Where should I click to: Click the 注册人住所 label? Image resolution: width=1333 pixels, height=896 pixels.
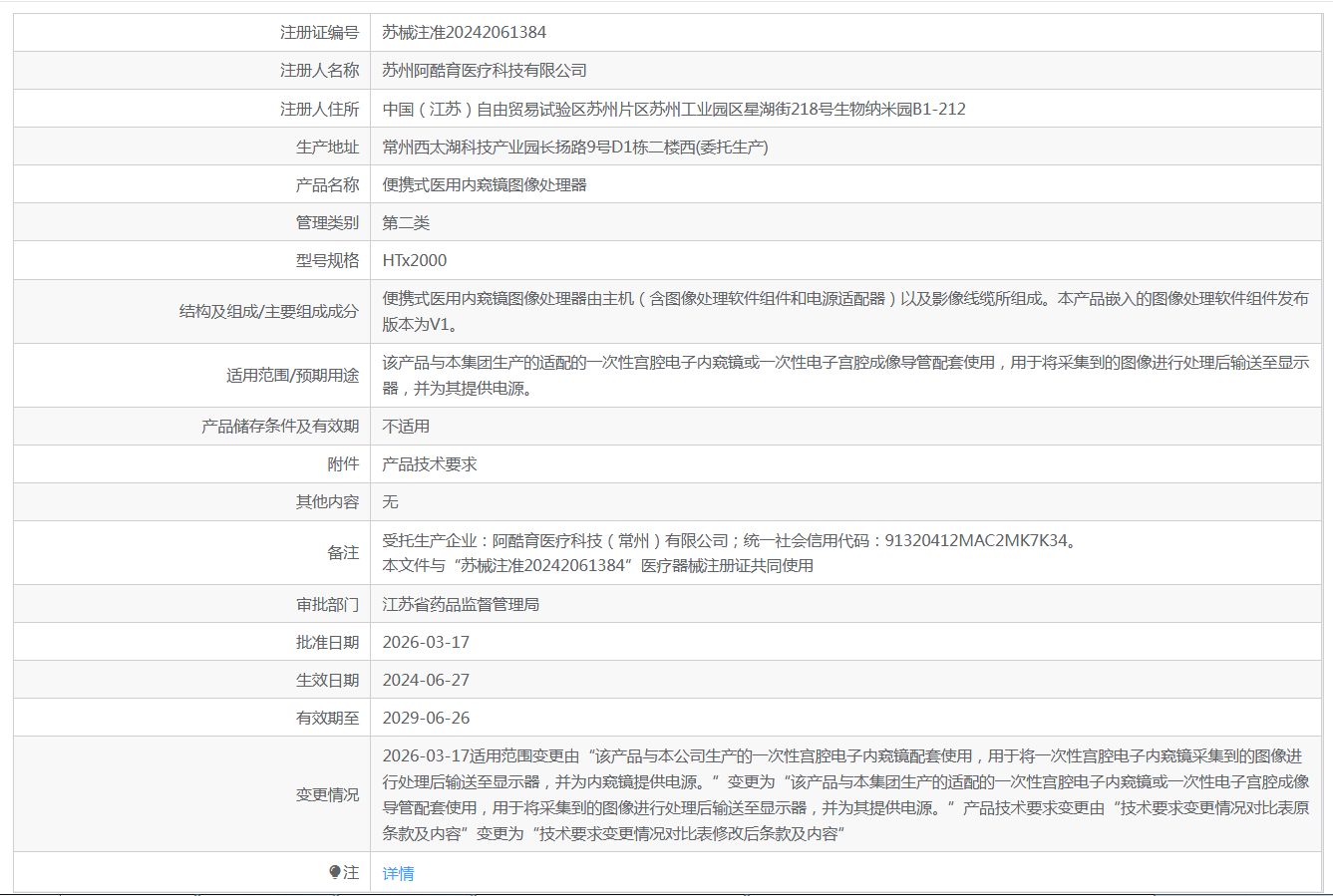point(319,109)
